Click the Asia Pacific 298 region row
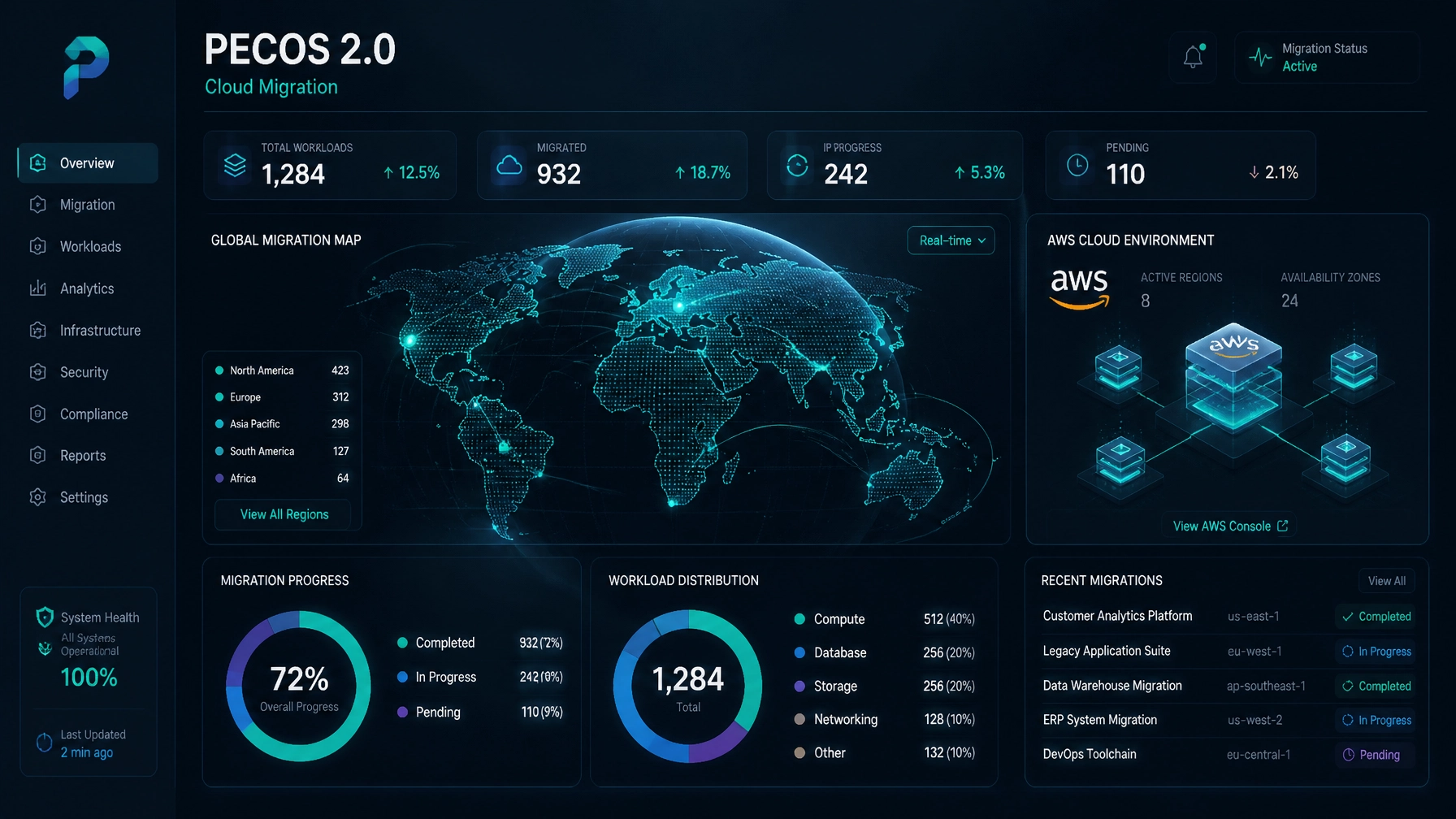1456x819 pixels. point(282,424)
